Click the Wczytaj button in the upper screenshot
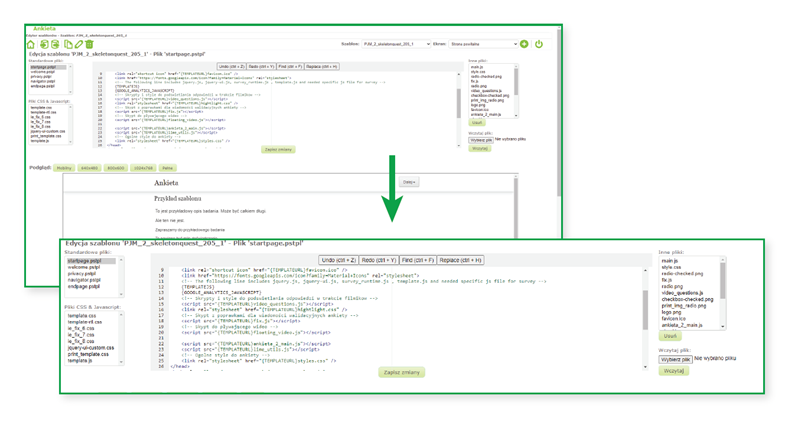The image size is (785, 428). [480, 149]
